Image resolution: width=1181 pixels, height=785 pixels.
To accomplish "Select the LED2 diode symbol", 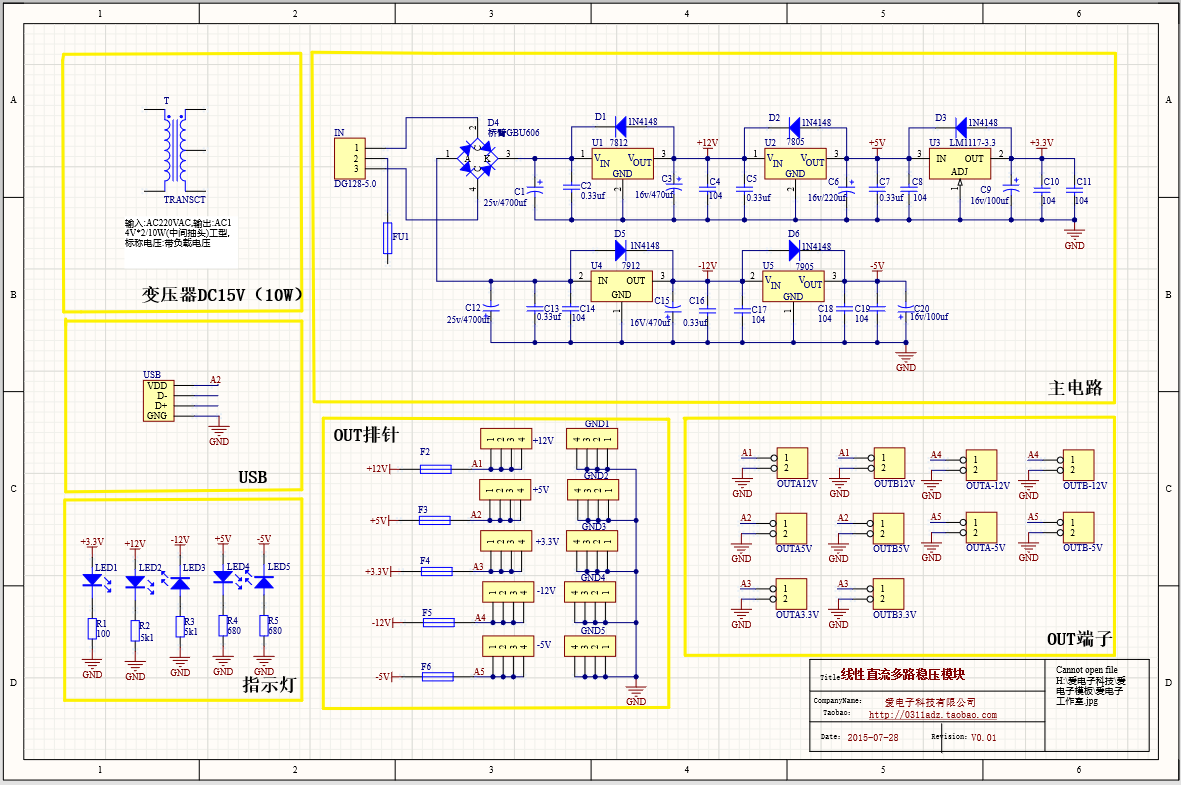I will pos(136,582).
